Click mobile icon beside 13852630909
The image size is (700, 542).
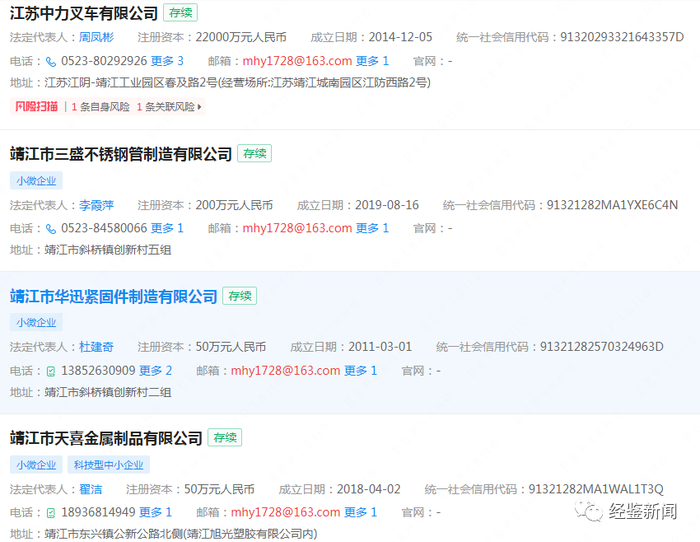[x=51, y=371]
